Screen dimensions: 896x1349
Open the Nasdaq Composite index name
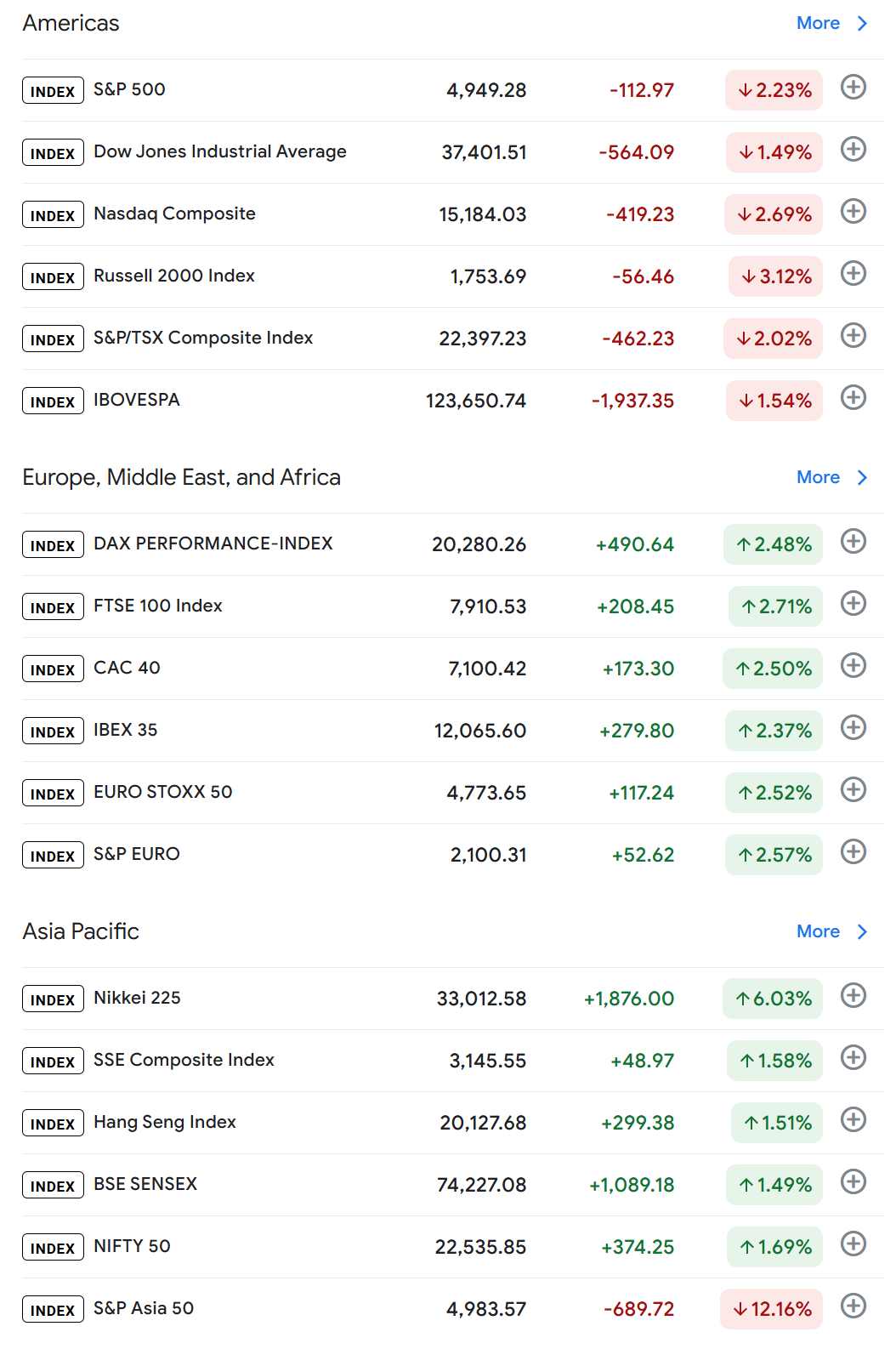coord(174,213)
